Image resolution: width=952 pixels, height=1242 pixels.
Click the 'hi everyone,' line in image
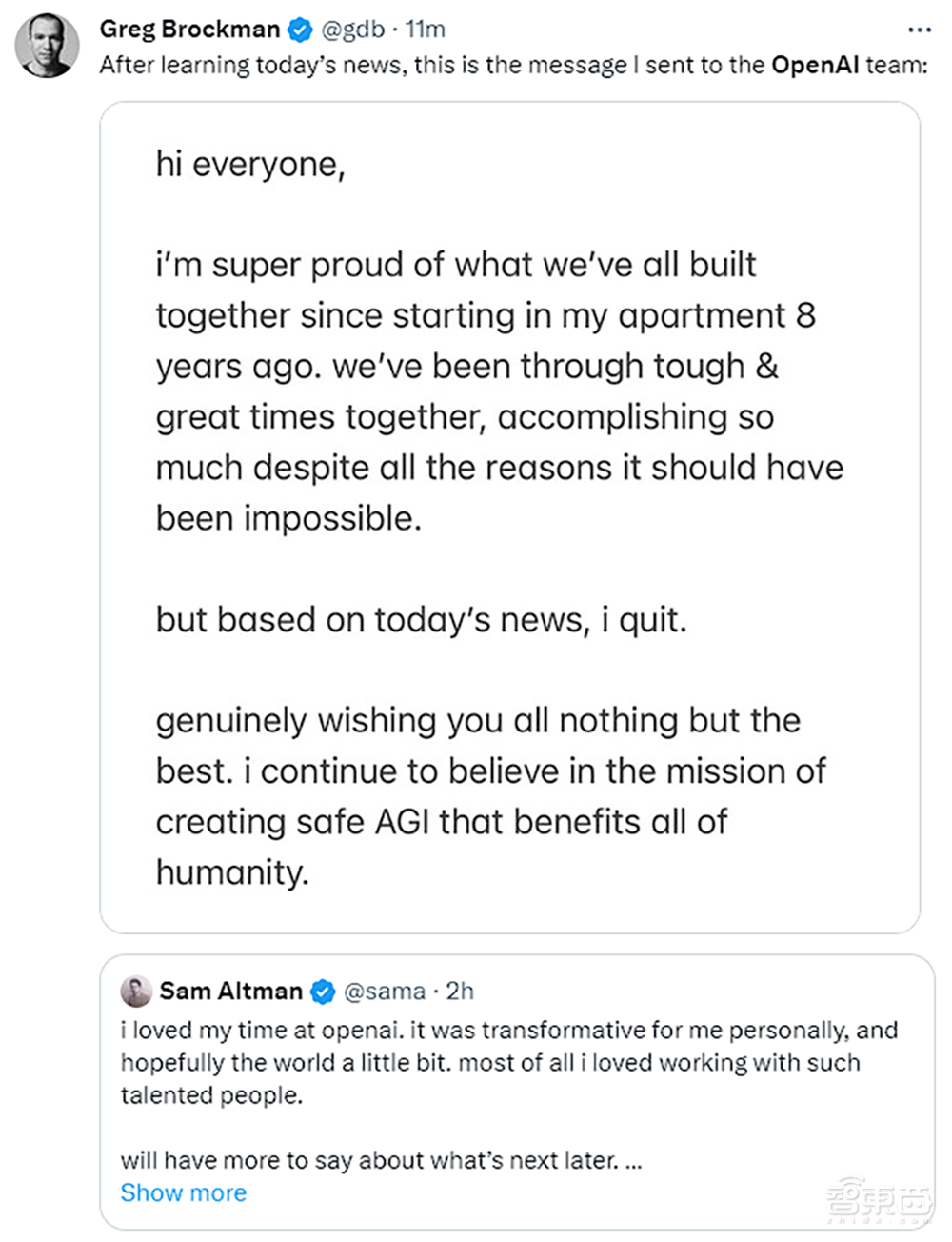coord(250,165)
